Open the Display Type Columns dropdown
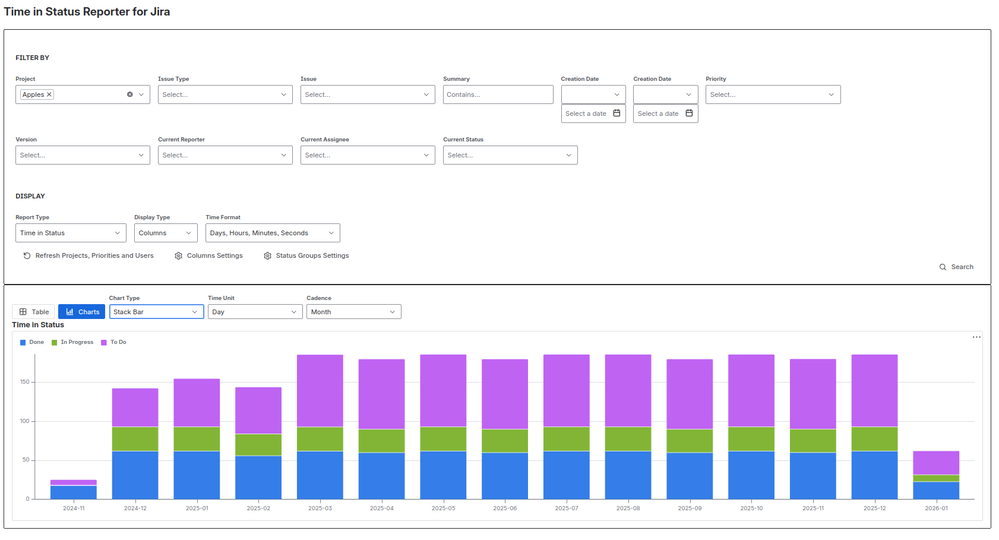Viewport: 999px width, 540px height. coord(166,233)
